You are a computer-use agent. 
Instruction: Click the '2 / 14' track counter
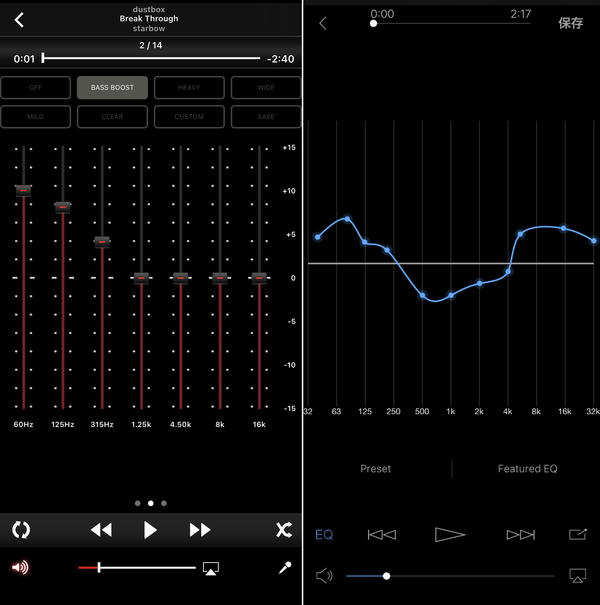coord(150,45)
